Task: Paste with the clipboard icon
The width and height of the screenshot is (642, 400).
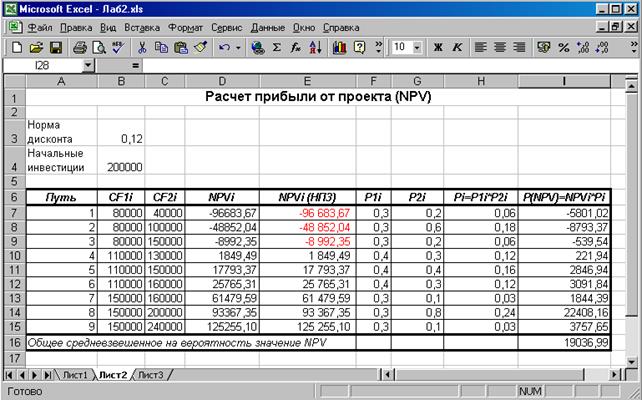Action: pyautogui.click(x=181, y=47)
